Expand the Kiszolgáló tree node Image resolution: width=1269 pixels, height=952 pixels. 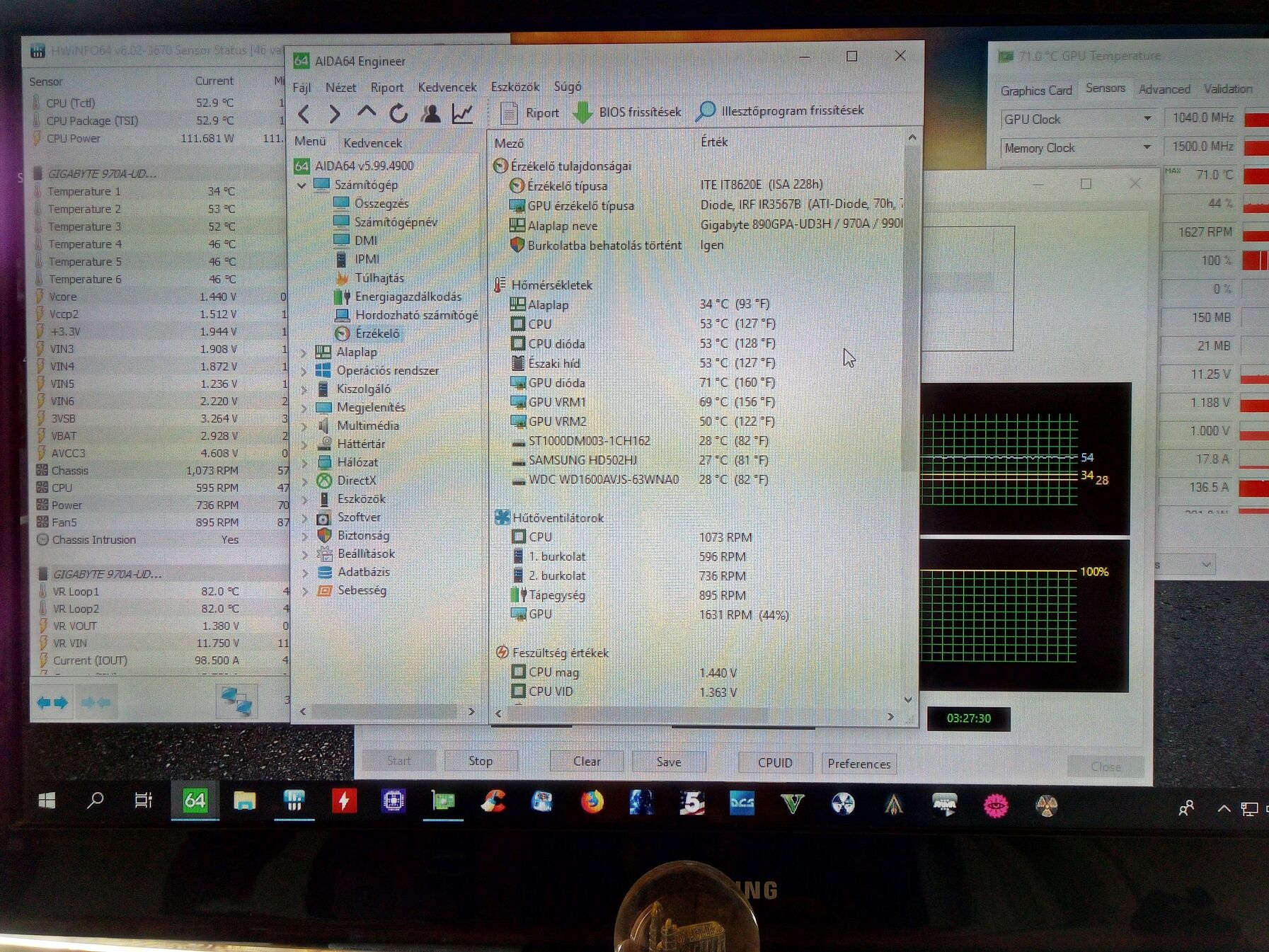[x=304, y=389]
